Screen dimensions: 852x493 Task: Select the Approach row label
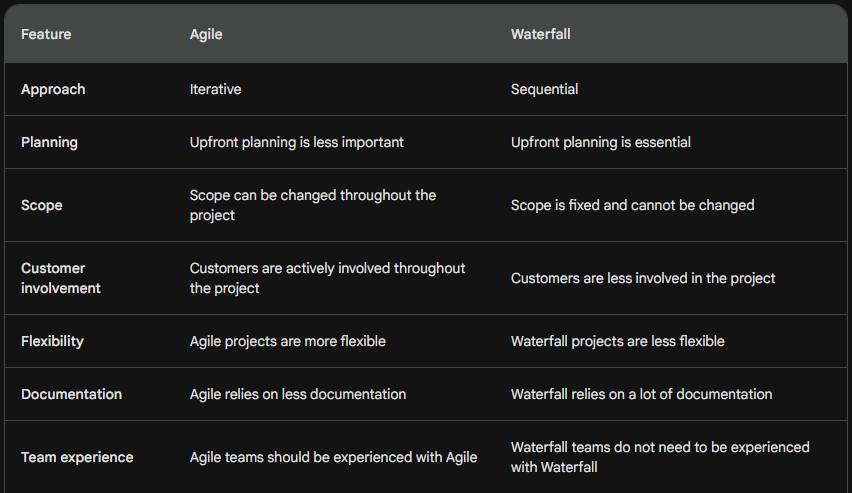pos(53,89)
